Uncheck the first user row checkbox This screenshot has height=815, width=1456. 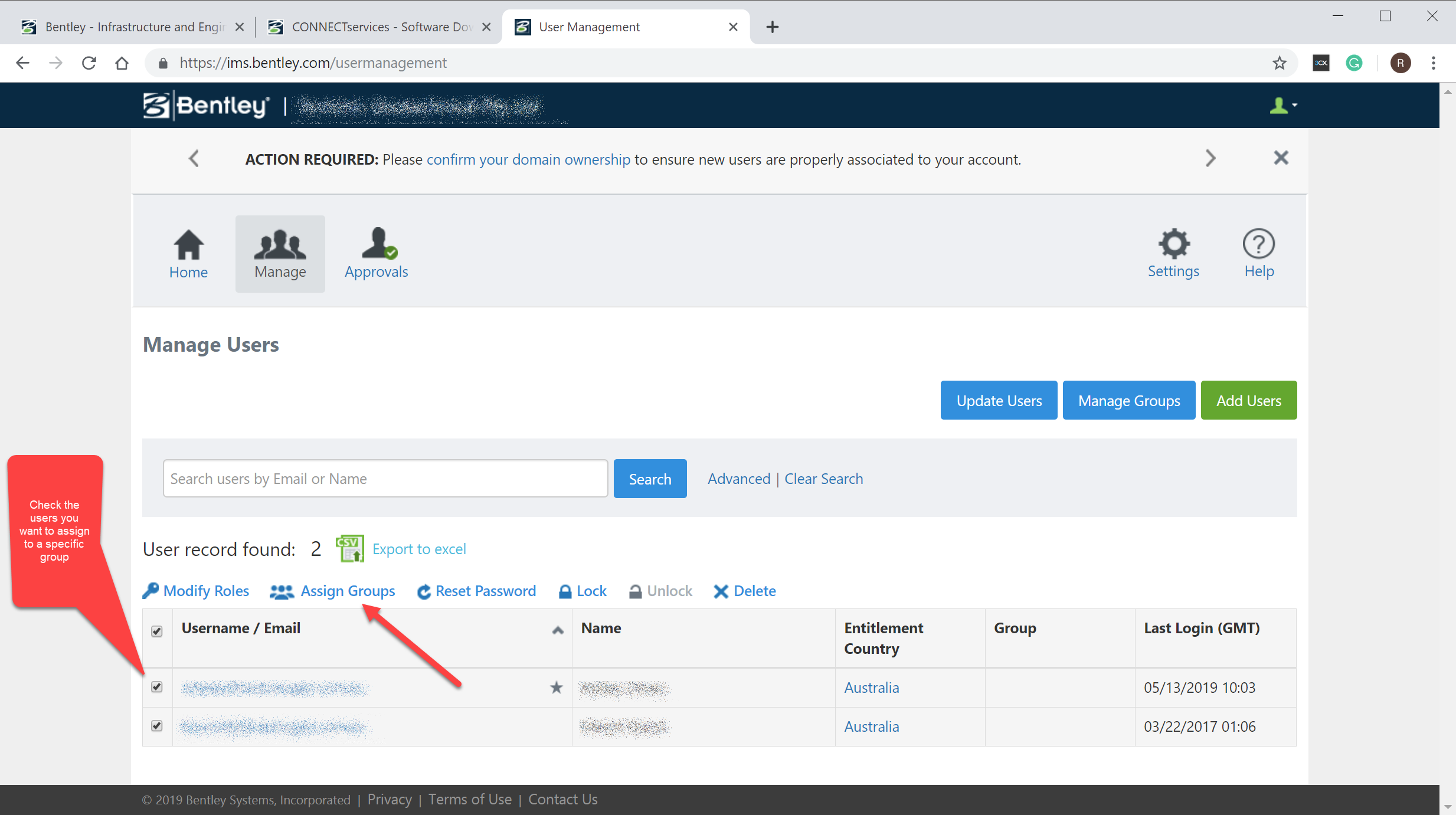coord(156,688)
